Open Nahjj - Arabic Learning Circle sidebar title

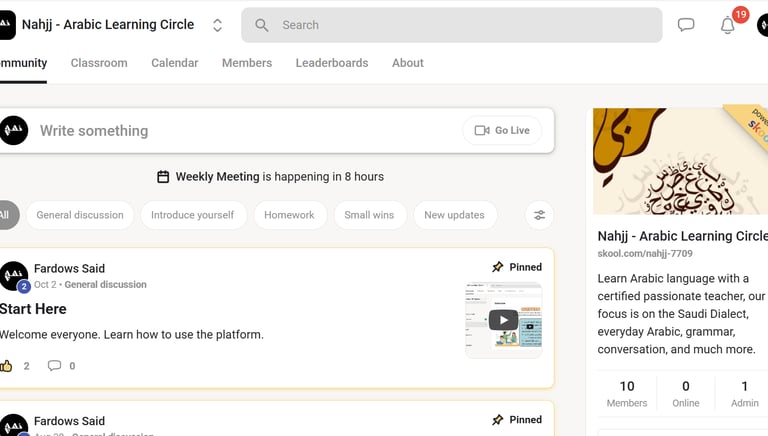coord(682,236)
